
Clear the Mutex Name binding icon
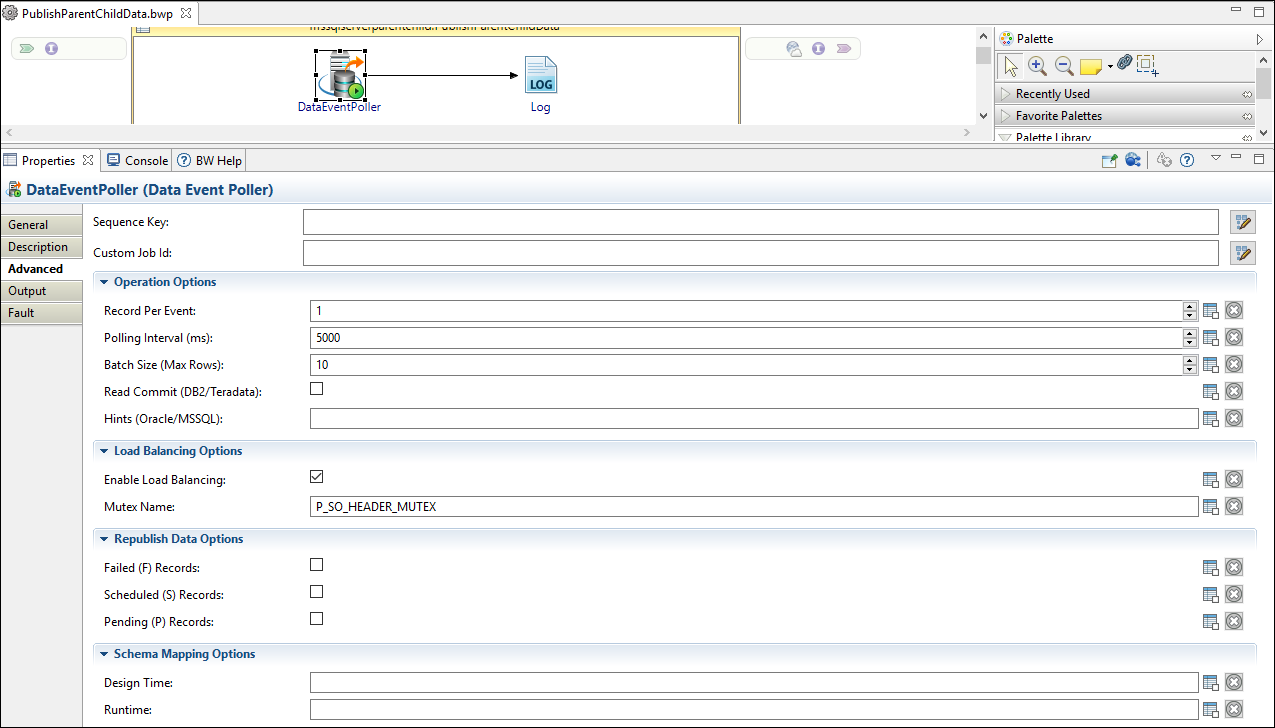(1234, 507)
